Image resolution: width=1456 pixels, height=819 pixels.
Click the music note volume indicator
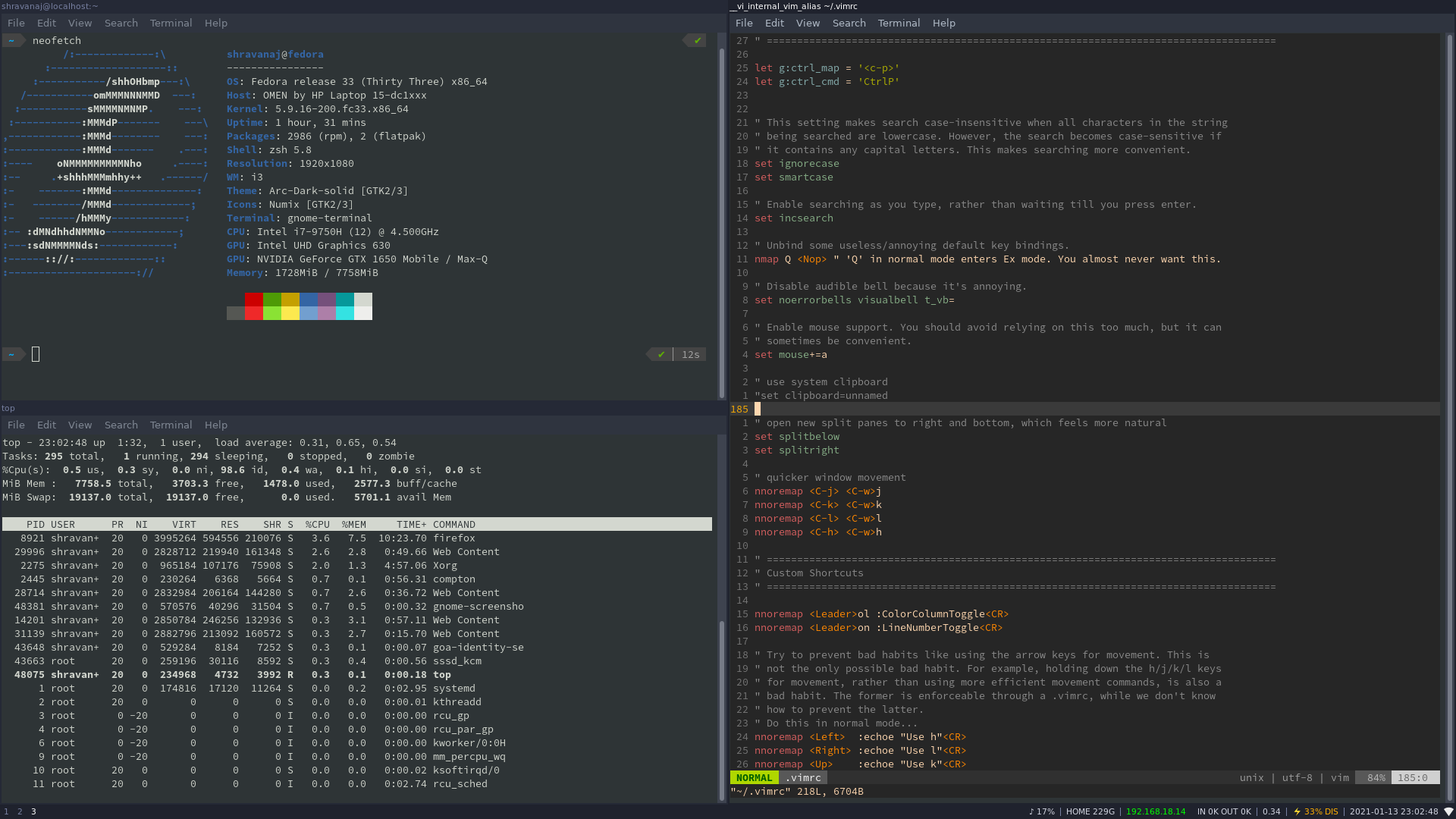click(x=1041, y=811)
